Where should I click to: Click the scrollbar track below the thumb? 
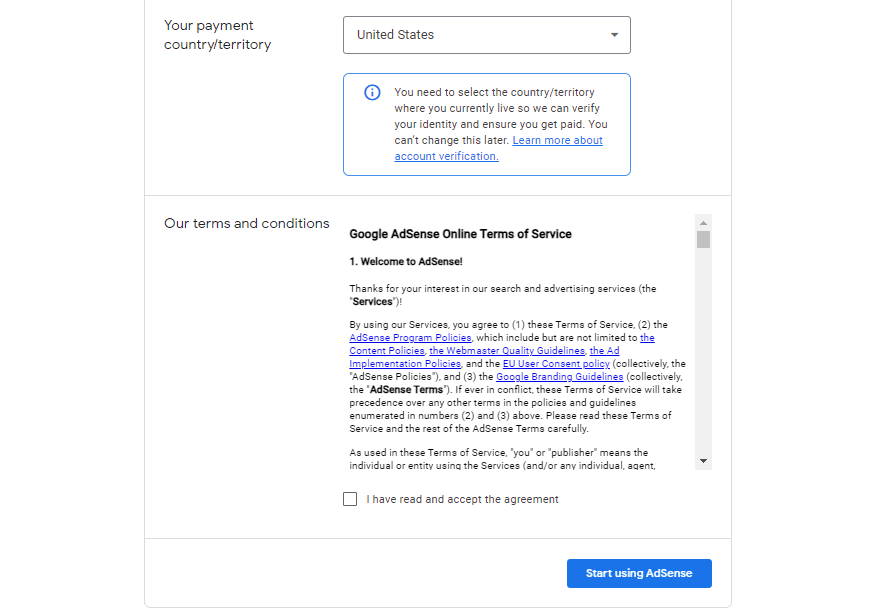coord(703,350)
